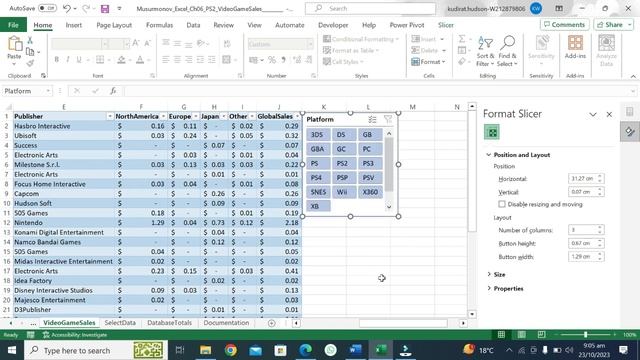Open the Formulas ribbon tab
Viewport: 640px width, 360px height.
coord(159,25)
